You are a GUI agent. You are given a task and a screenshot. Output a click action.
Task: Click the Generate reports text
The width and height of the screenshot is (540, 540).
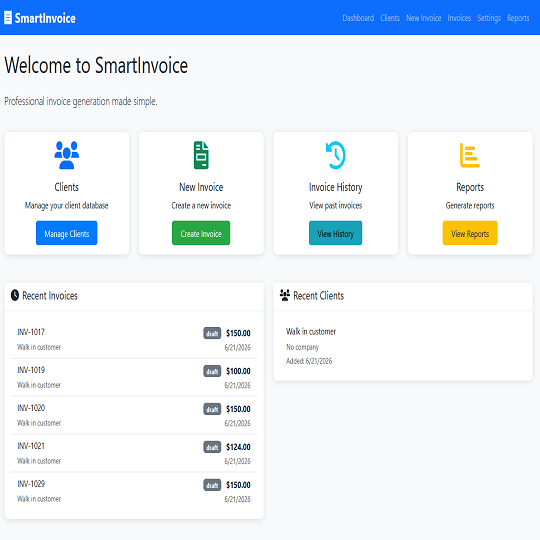pos(470,205)
